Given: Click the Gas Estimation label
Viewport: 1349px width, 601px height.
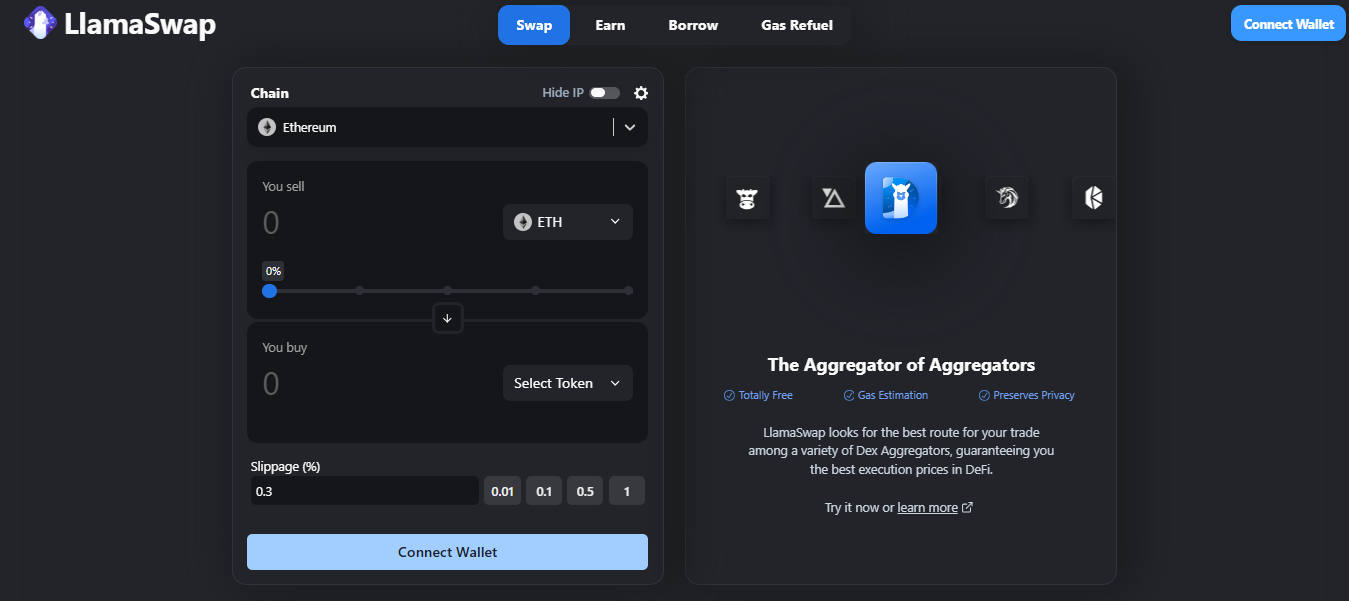Looking at the screenshot, I should 893,396.
